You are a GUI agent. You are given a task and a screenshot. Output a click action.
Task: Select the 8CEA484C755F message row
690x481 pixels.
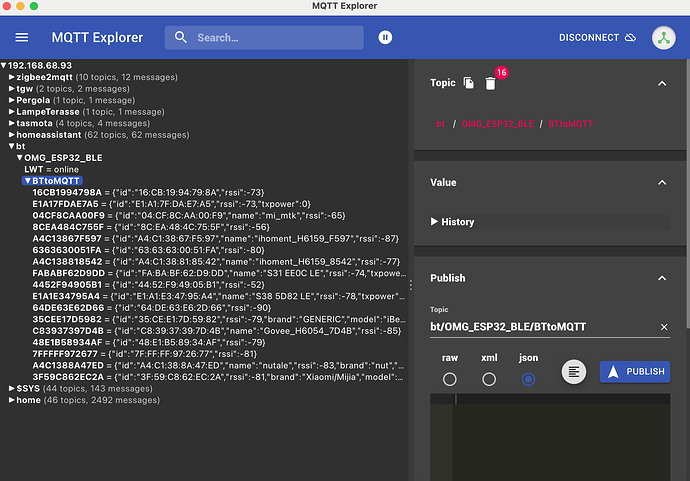pos(151,227)
